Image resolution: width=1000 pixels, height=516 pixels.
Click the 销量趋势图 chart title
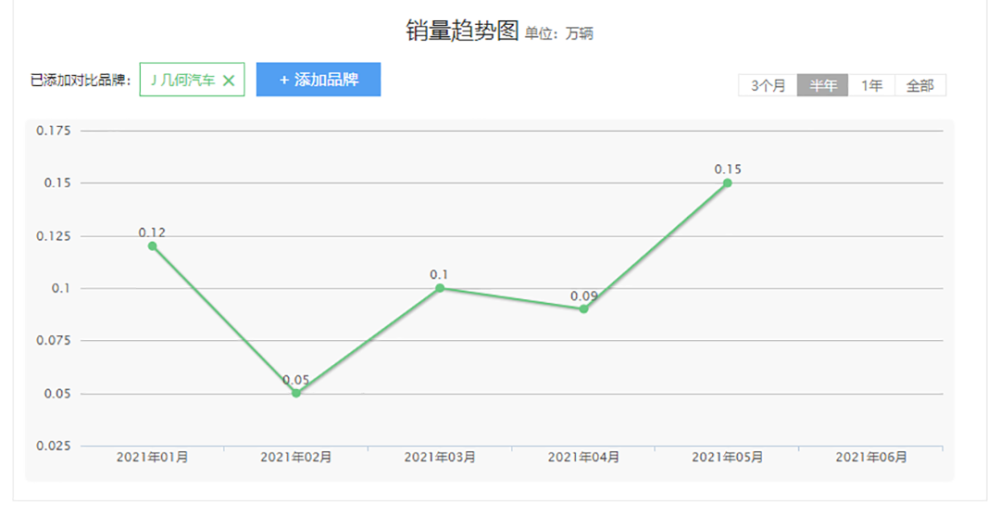(x=462, y=30)
